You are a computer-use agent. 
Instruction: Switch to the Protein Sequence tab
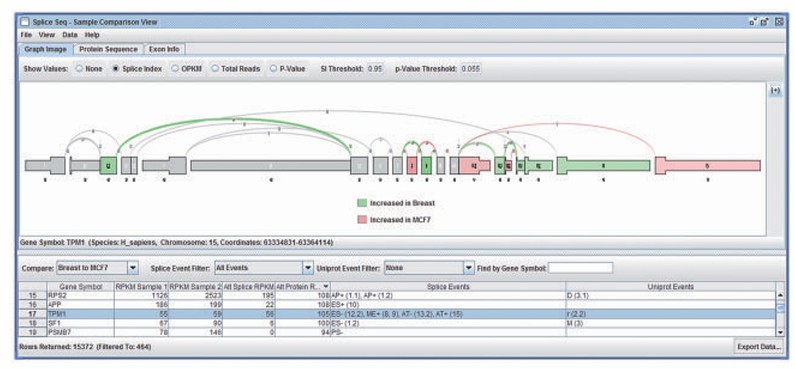(x=108, y=49)
